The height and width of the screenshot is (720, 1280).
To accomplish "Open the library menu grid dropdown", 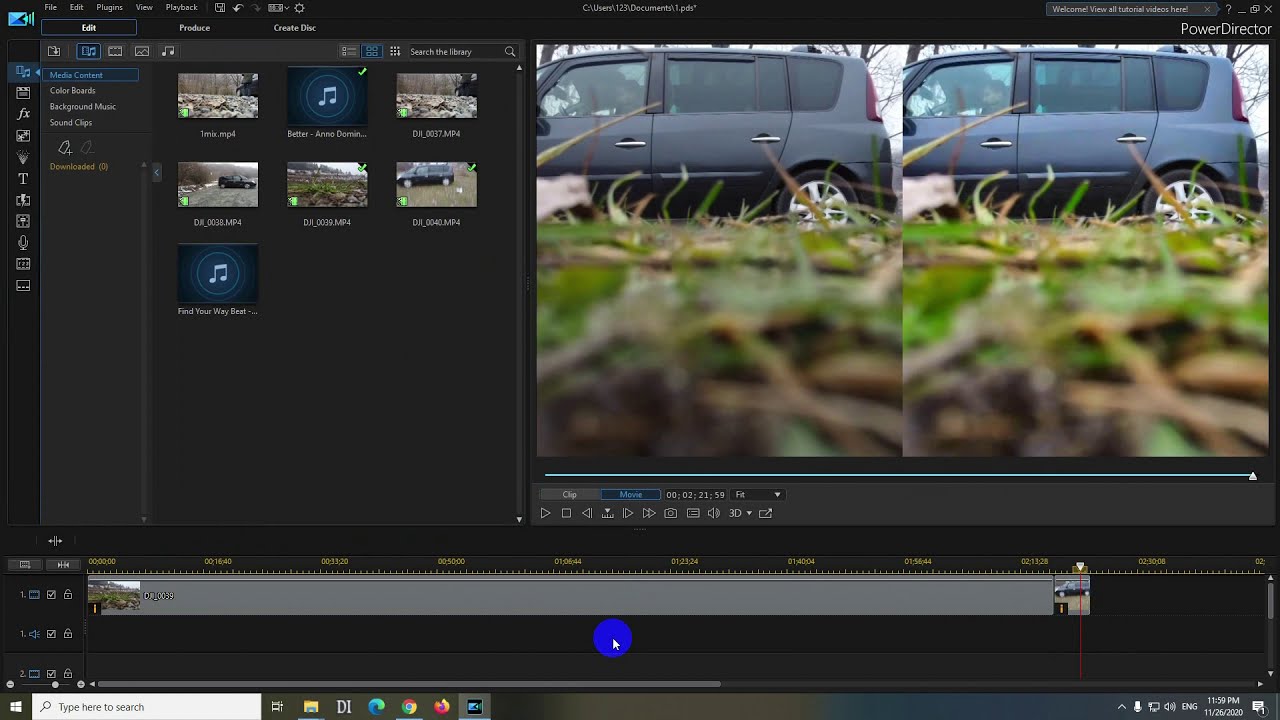I will click(395, 51).
